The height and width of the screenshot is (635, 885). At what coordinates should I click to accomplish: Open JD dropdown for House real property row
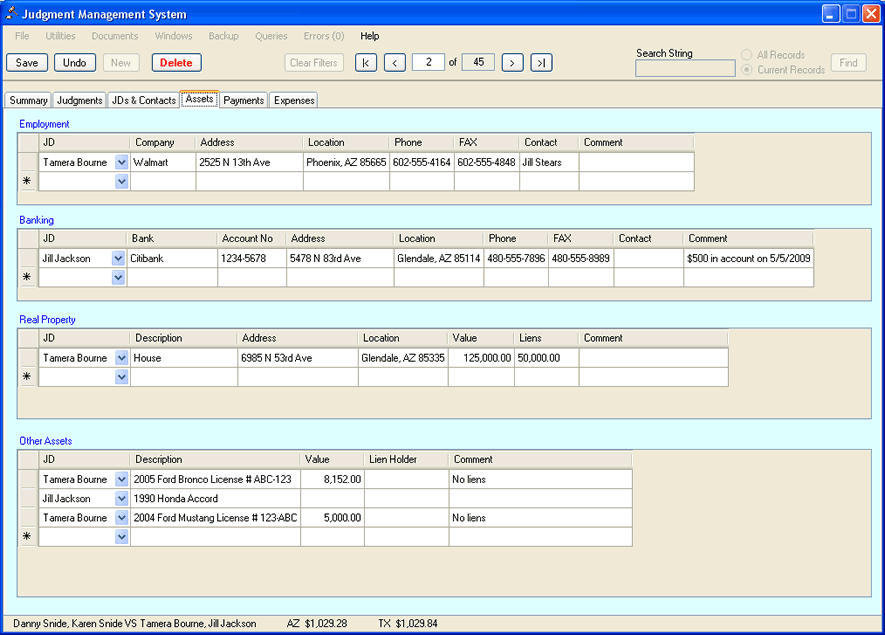121,358
